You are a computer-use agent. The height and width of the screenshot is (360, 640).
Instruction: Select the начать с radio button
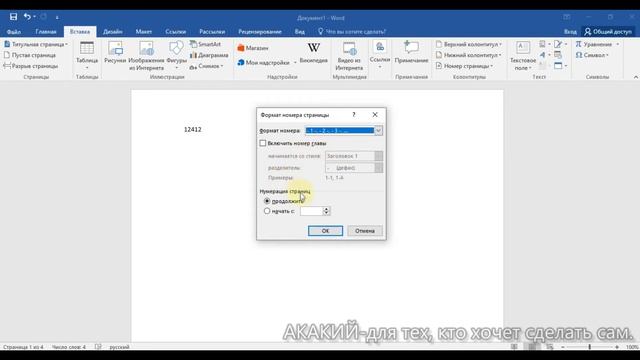267,211
